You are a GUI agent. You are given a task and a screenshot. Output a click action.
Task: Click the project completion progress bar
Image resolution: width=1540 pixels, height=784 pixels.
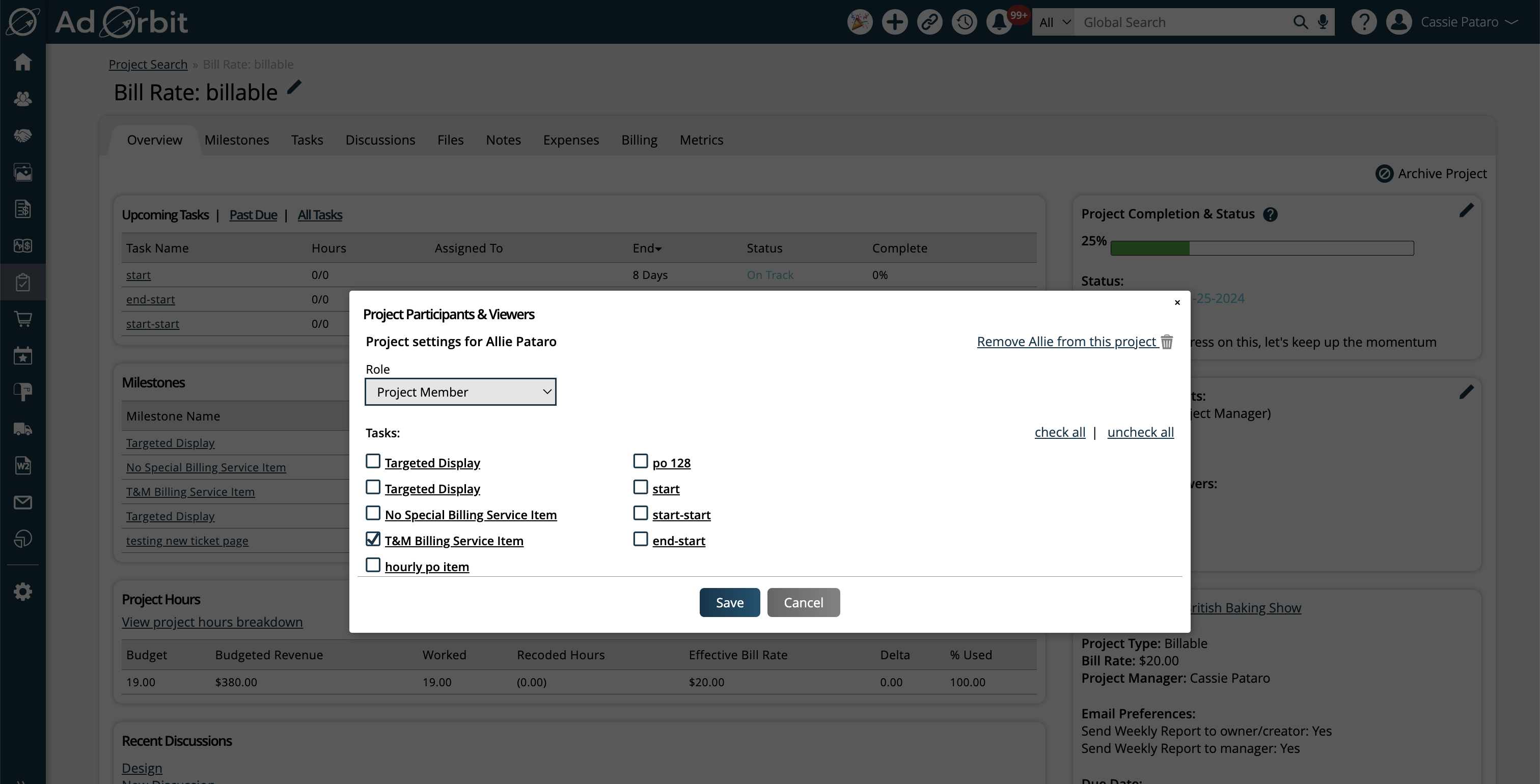click(1261, 248)
